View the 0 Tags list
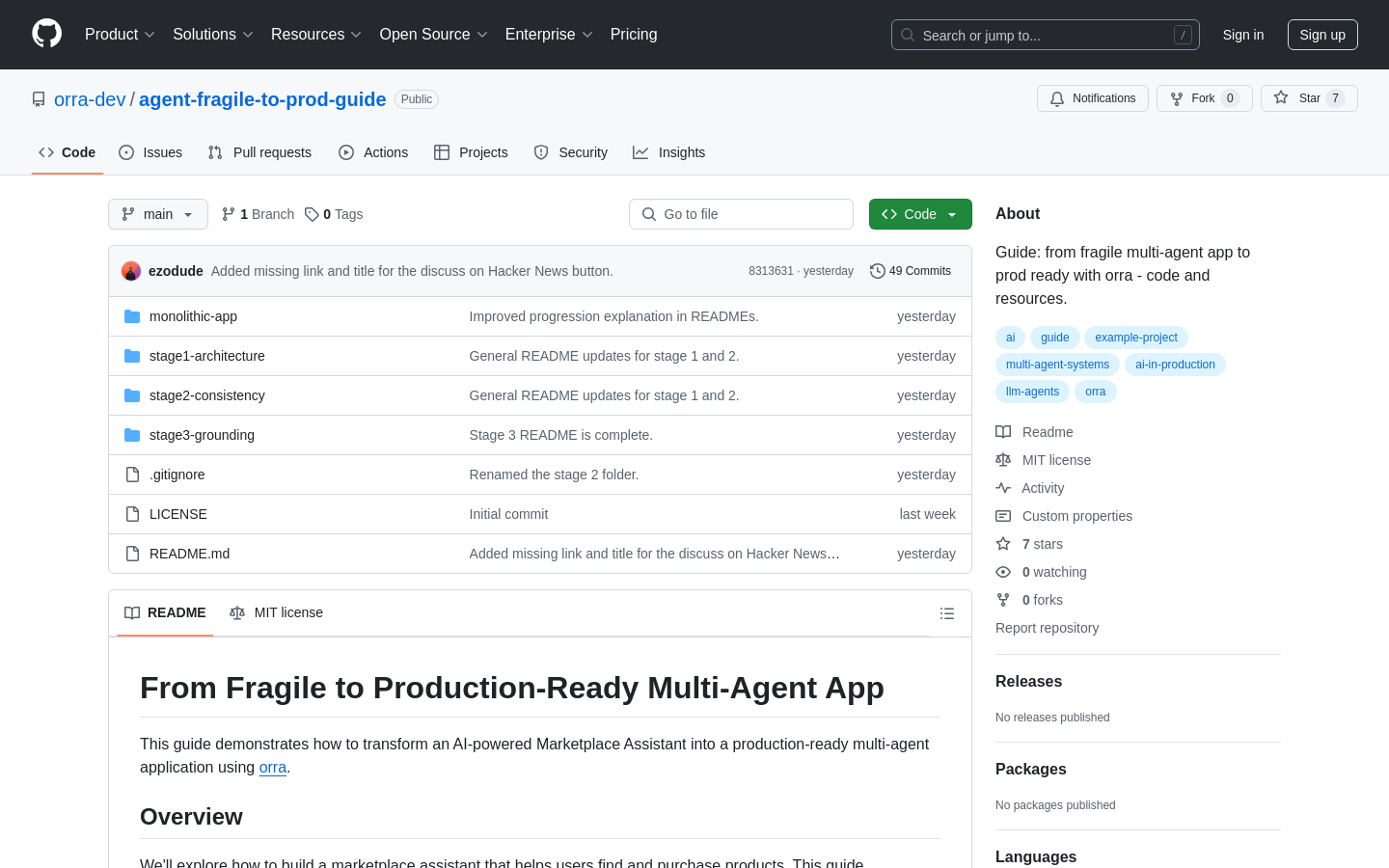Image resolution: width=1389 pixels, height=868 pixels. [334, 214]
